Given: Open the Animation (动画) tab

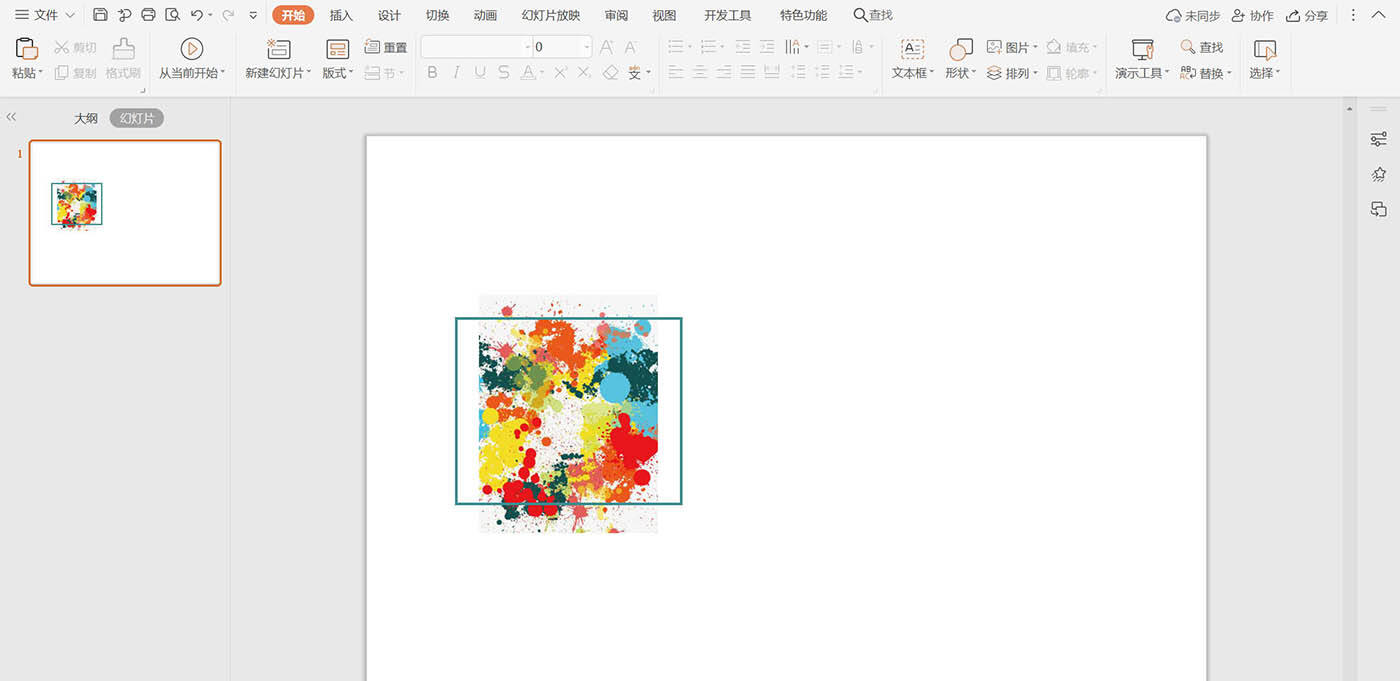Looking at the screenshot, I should click(485, 15).
